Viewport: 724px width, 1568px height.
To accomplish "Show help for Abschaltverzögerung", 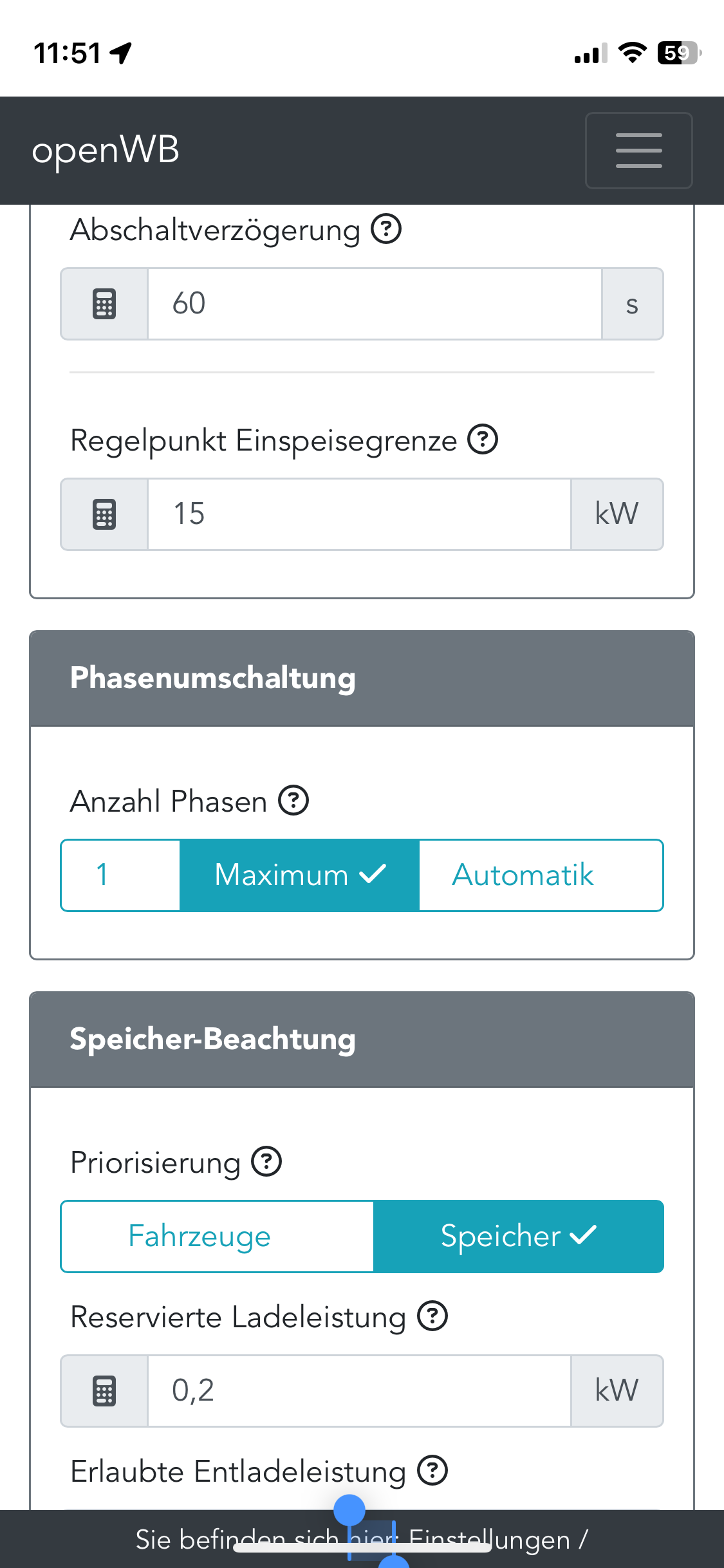I will click(x=386, y=229).
